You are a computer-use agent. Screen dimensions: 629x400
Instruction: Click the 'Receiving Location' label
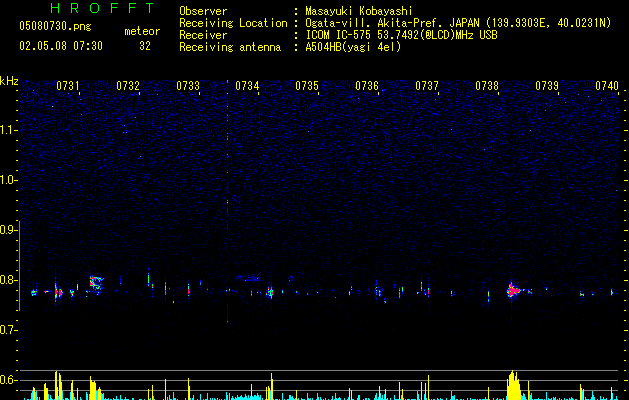click(x=233, y=23)
